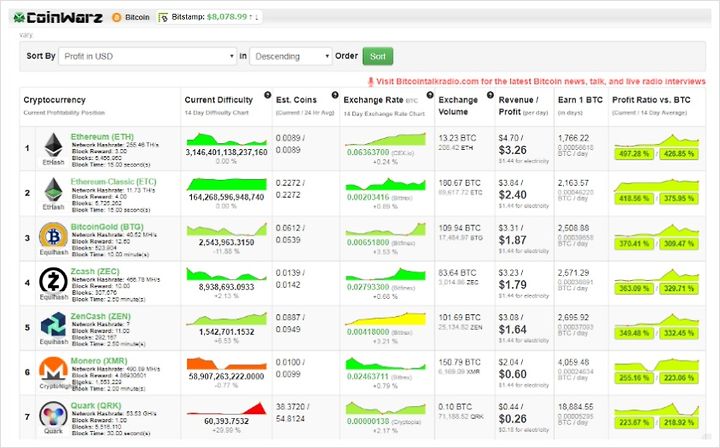The width and height of the screenshot is (720, 448).
Task: Click Zcash exchange rate 0.02793300
Action: point(368,287)
